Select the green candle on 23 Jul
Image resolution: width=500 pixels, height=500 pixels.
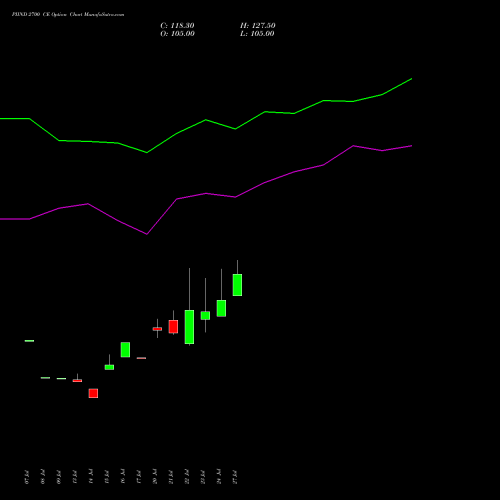[x=205, y=316]
